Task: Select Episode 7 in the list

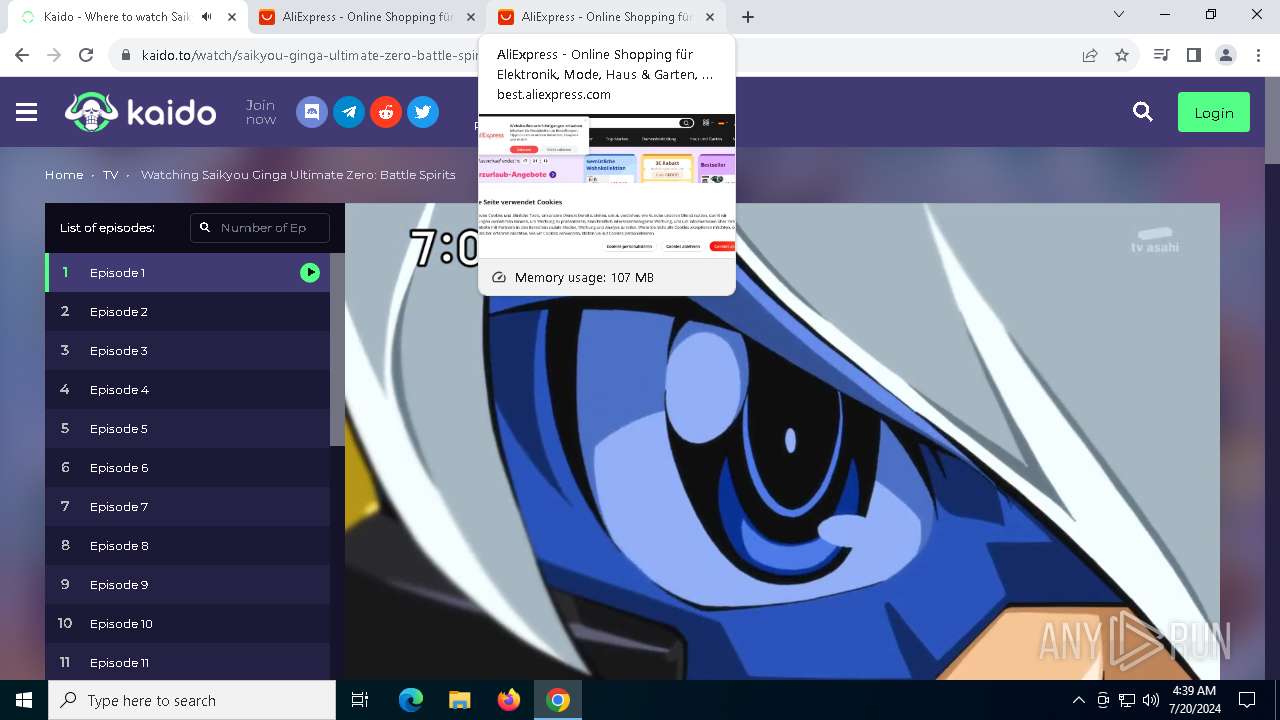Action: [x=188, y=506]
